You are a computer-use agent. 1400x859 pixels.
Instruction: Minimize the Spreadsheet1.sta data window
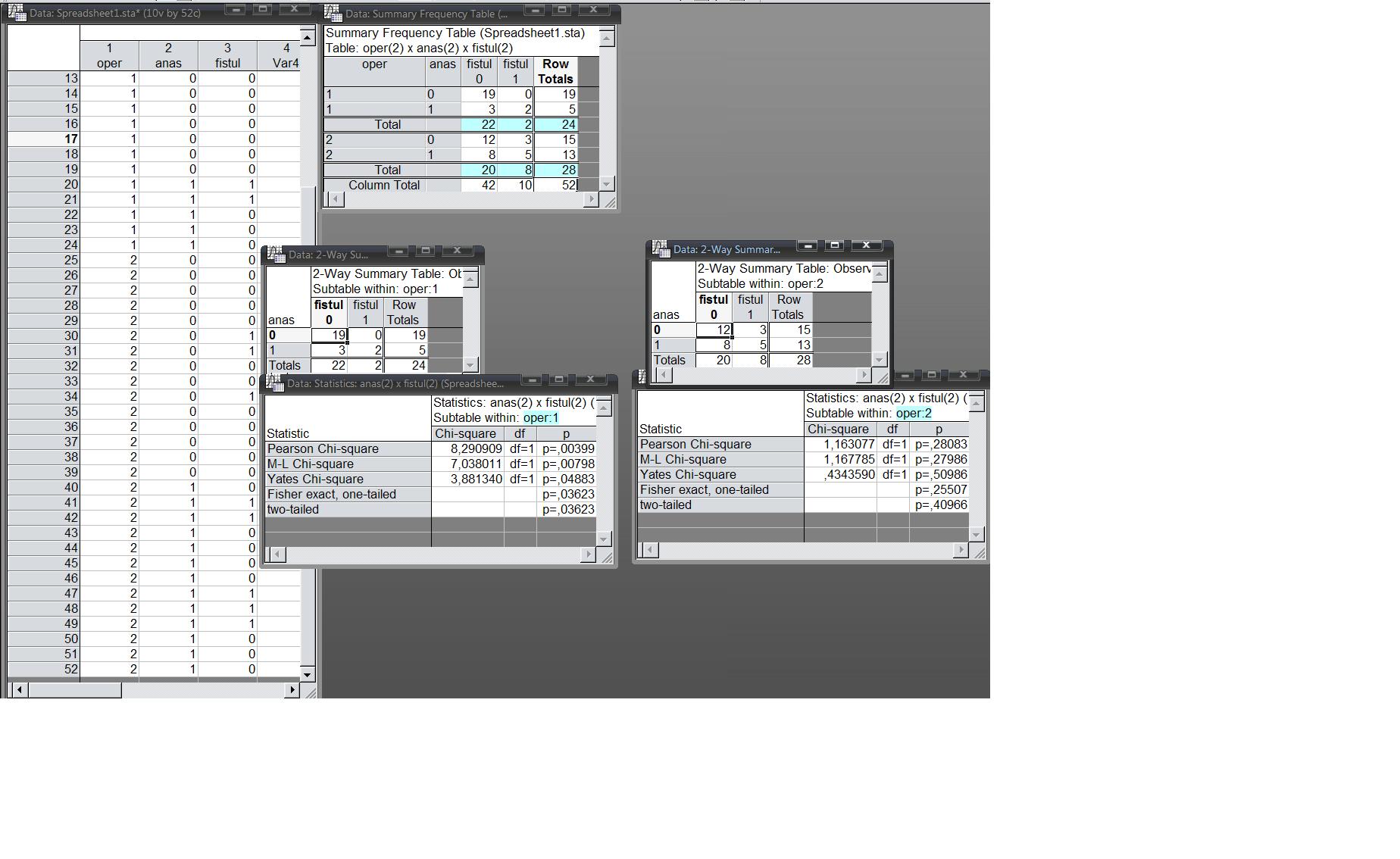coord(236,10)
